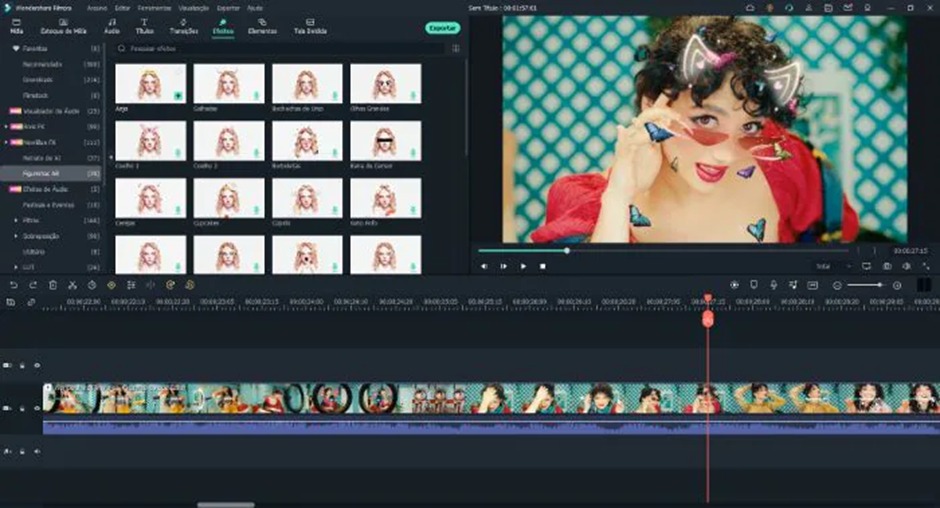Open the Títulos tab
940x508 pixels.
tap(144, 26)
